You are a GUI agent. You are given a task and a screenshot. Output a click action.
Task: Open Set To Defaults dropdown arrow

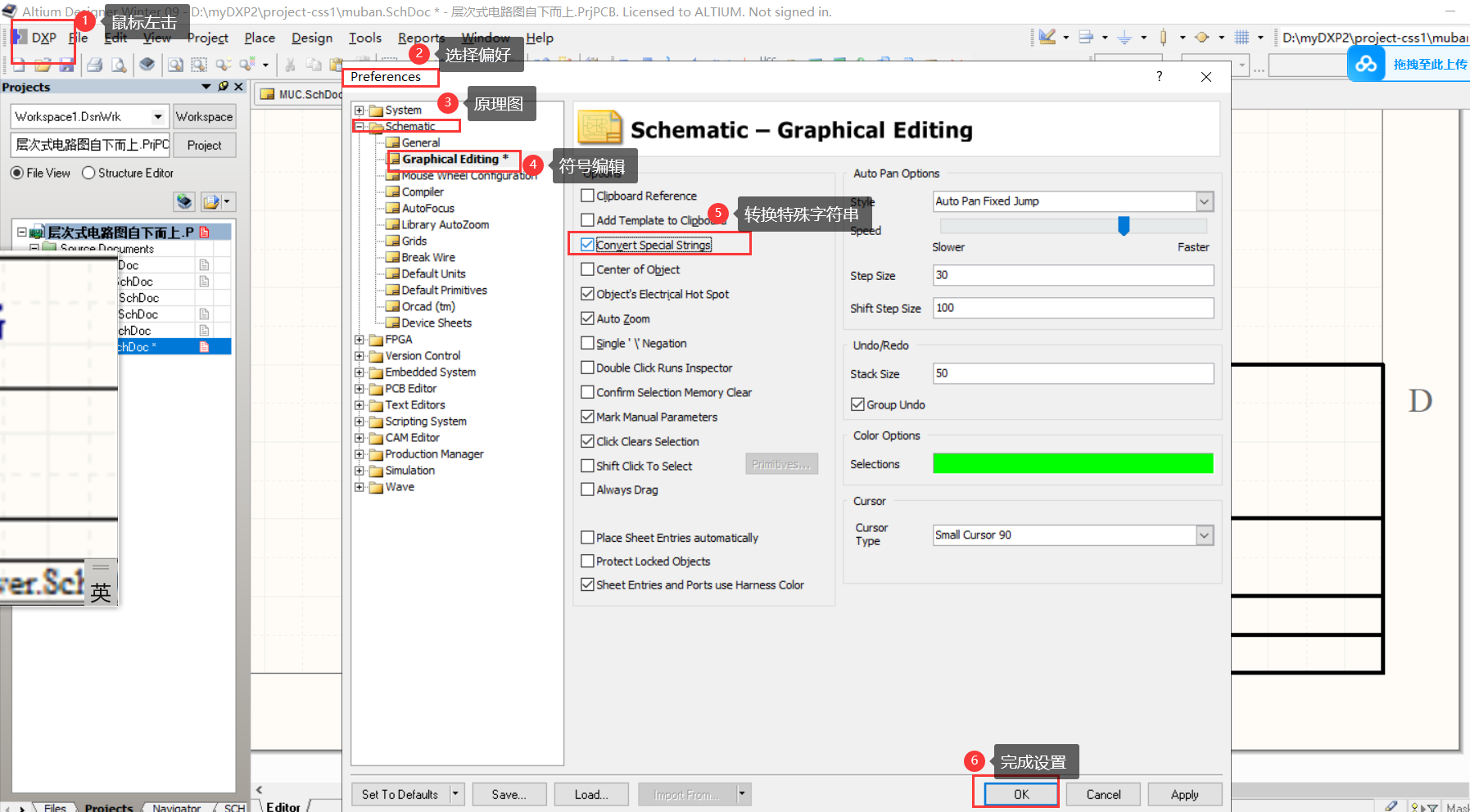pyautogui.click(x=456, y=794)
